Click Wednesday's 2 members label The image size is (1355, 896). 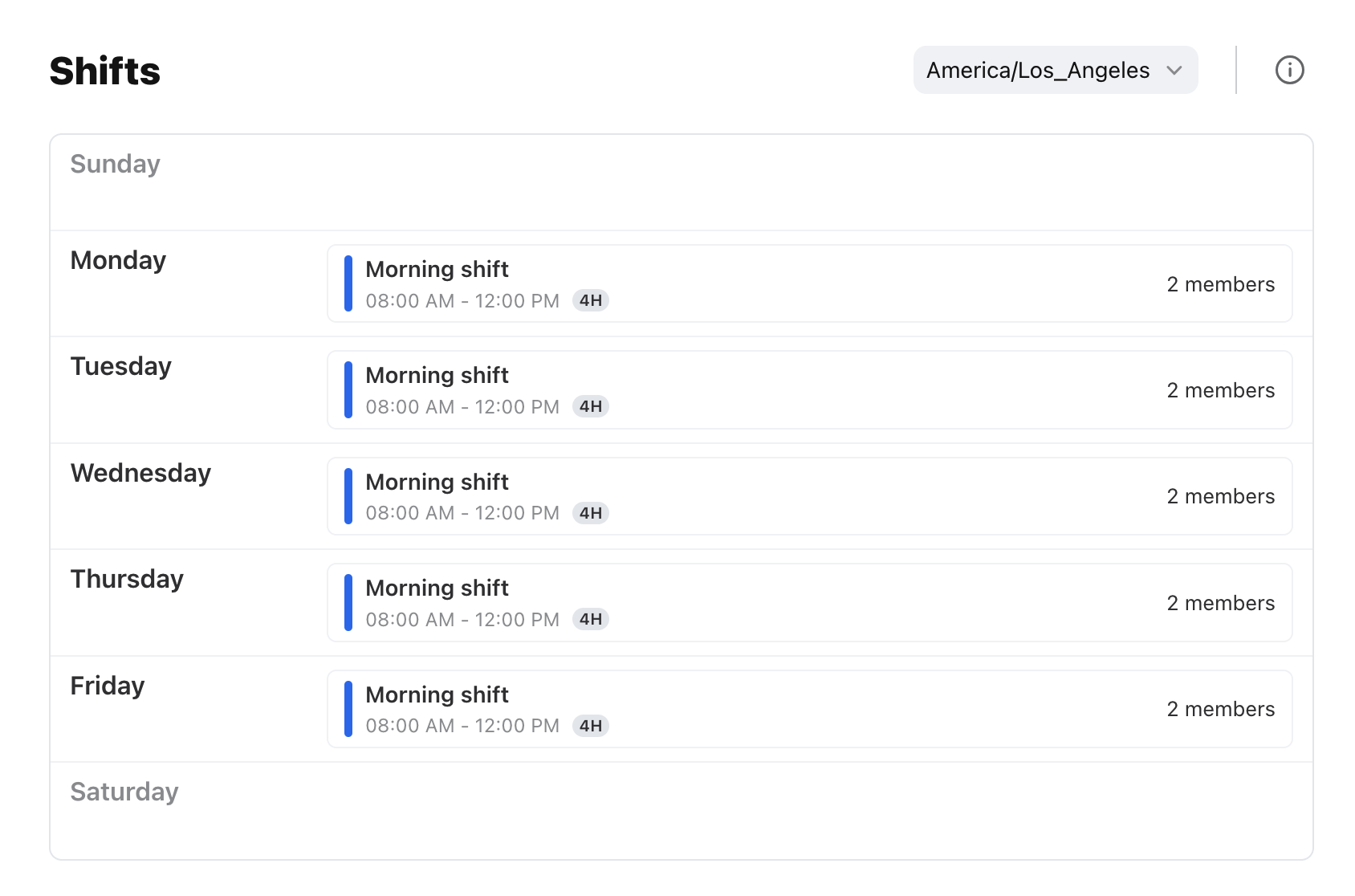[1220, 496]
